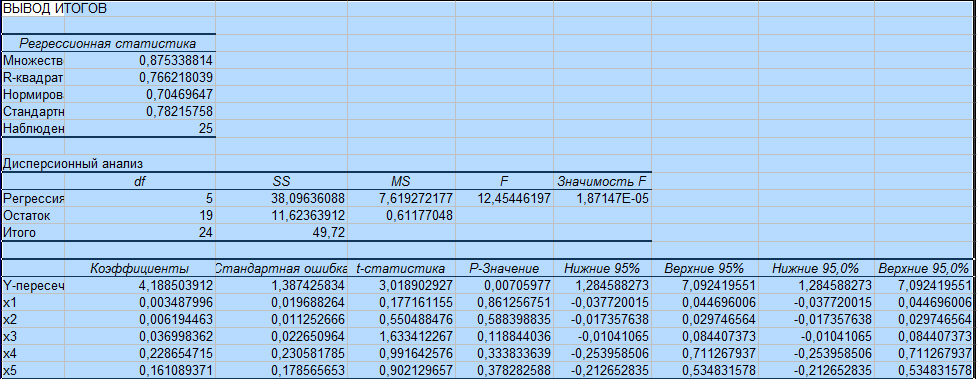Click the 't-статистика' column header
This screenshot has width=977, height=379.
click(x=401, y=269)
